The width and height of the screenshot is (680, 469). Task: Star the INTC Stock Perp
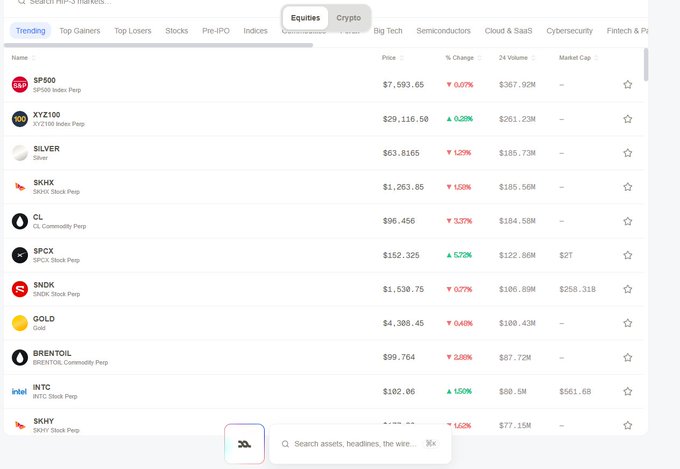pos(627,391)
